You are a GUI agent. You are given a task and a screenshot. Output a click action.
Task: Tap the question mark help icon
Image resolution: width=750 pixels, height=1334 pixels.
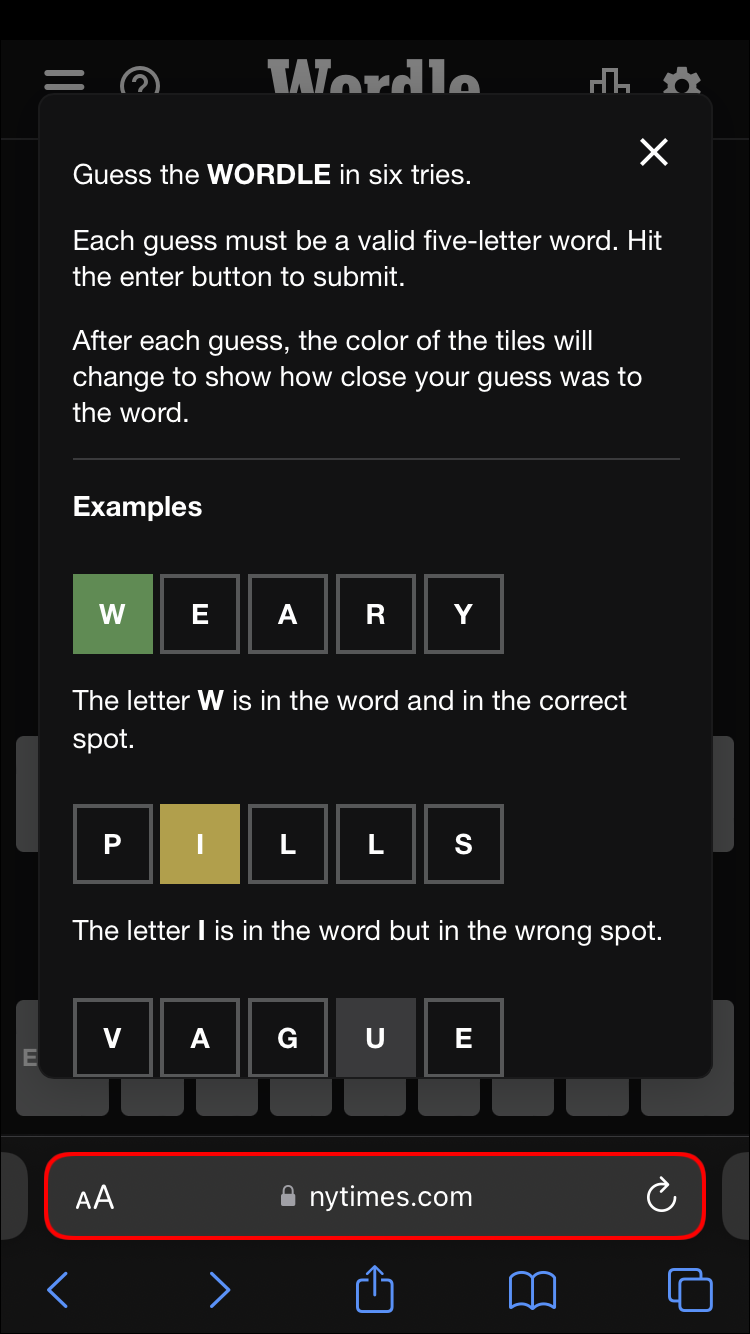(x=140, y=82)
